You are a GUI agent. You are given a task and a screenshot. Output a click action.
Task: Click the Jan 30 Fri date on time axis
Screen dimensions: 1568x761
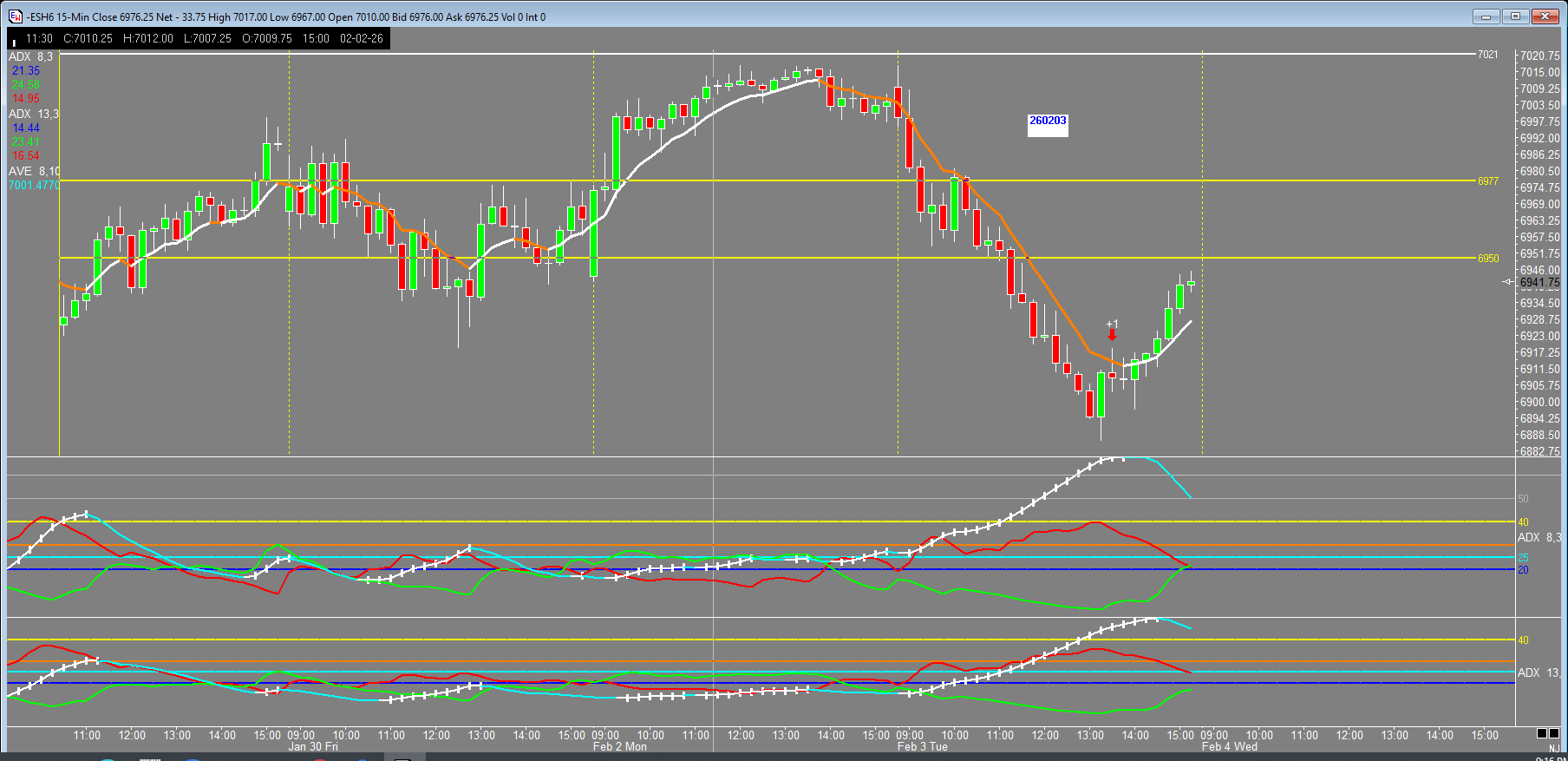(313, 746)
